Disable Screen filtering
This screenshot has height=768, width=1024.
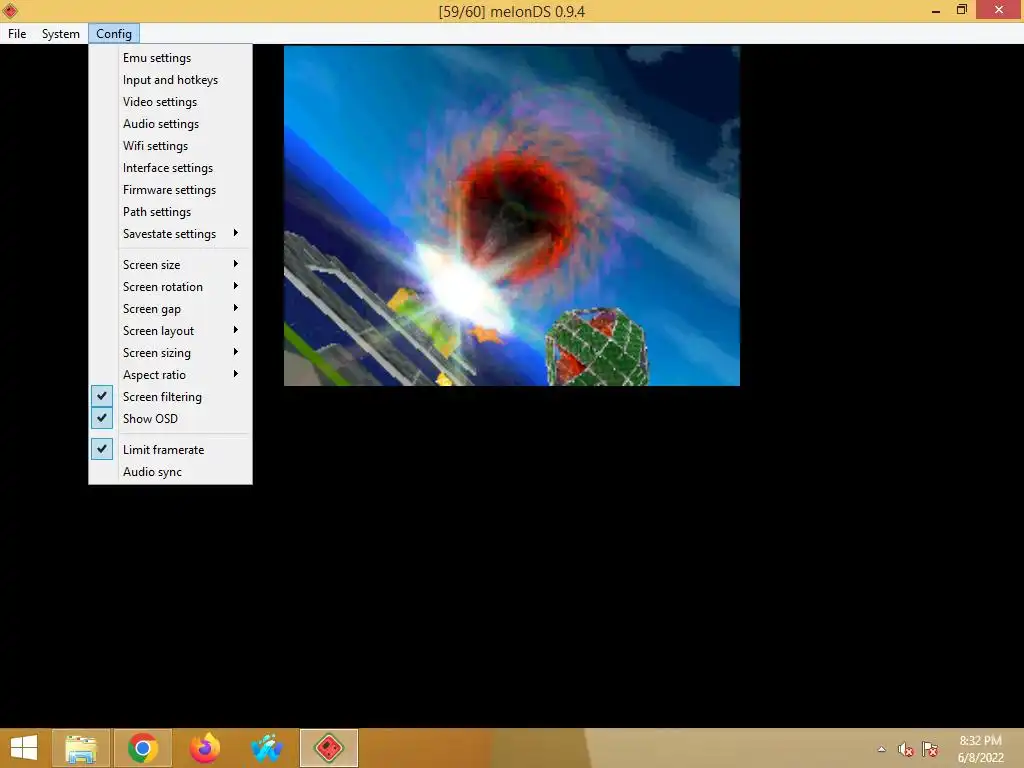pyautogui.click(x=170, y=397)
